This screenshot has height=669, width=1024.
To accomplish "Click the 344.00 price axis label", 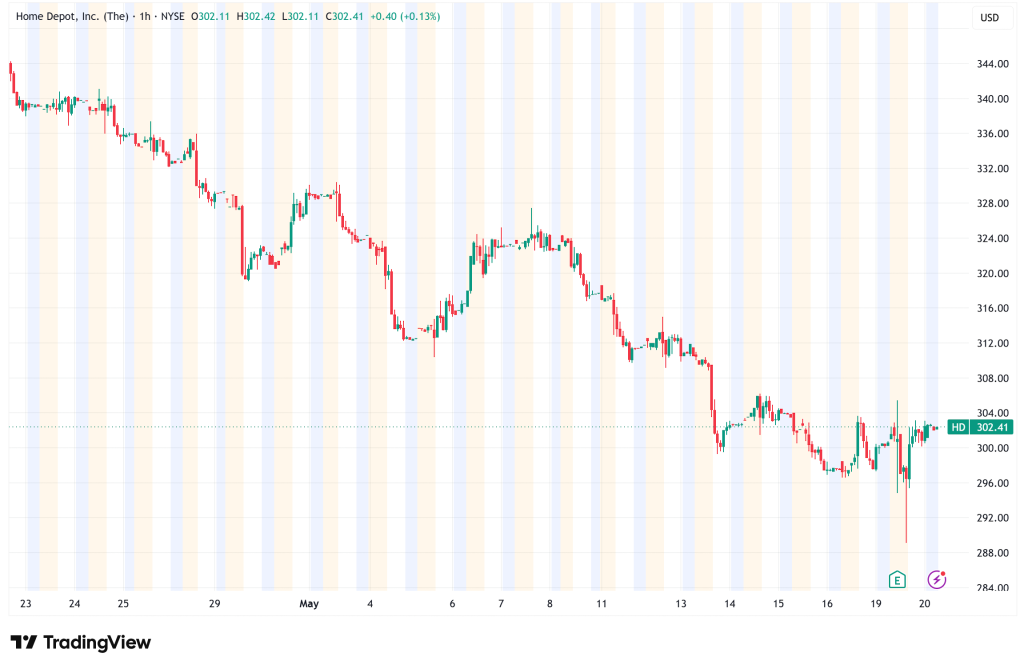I will click(993, 64).
